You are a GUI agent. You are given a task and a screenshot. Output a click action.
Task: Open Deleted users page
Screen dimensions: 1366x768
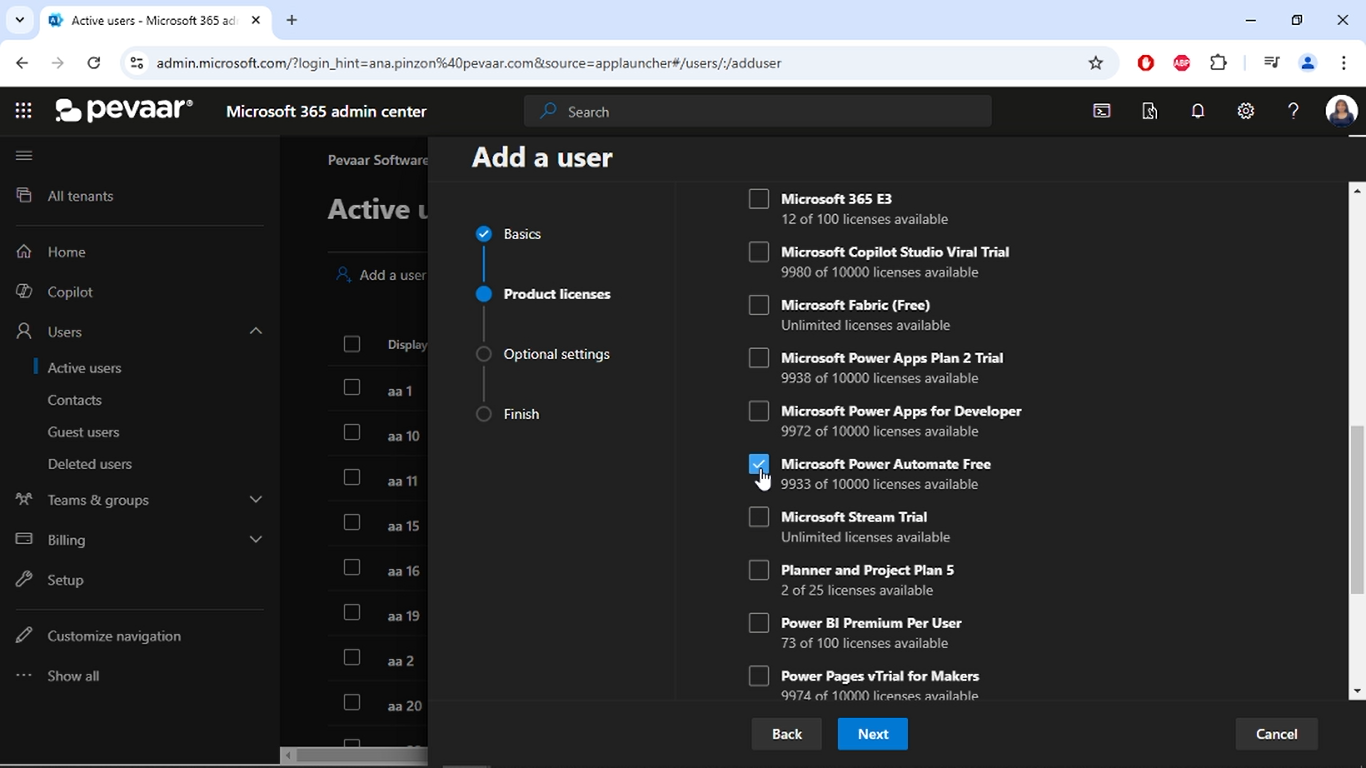click(x=90, y=464)
